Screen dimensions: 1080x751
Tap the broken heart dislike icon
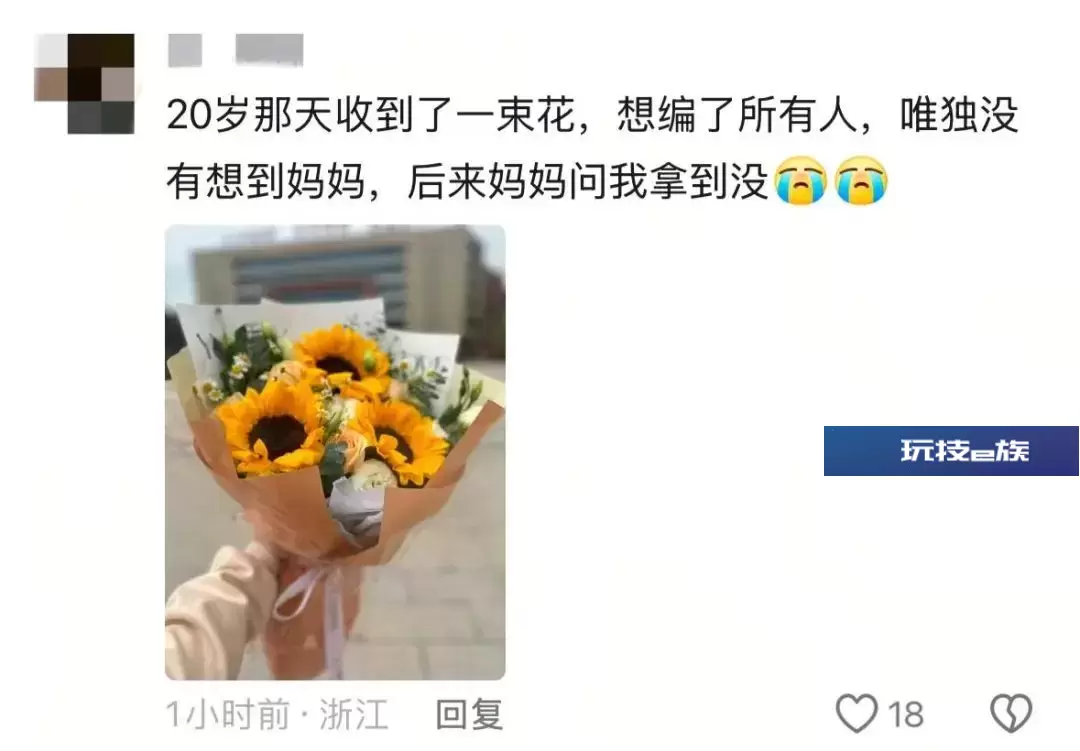[x=1011, y=713]
